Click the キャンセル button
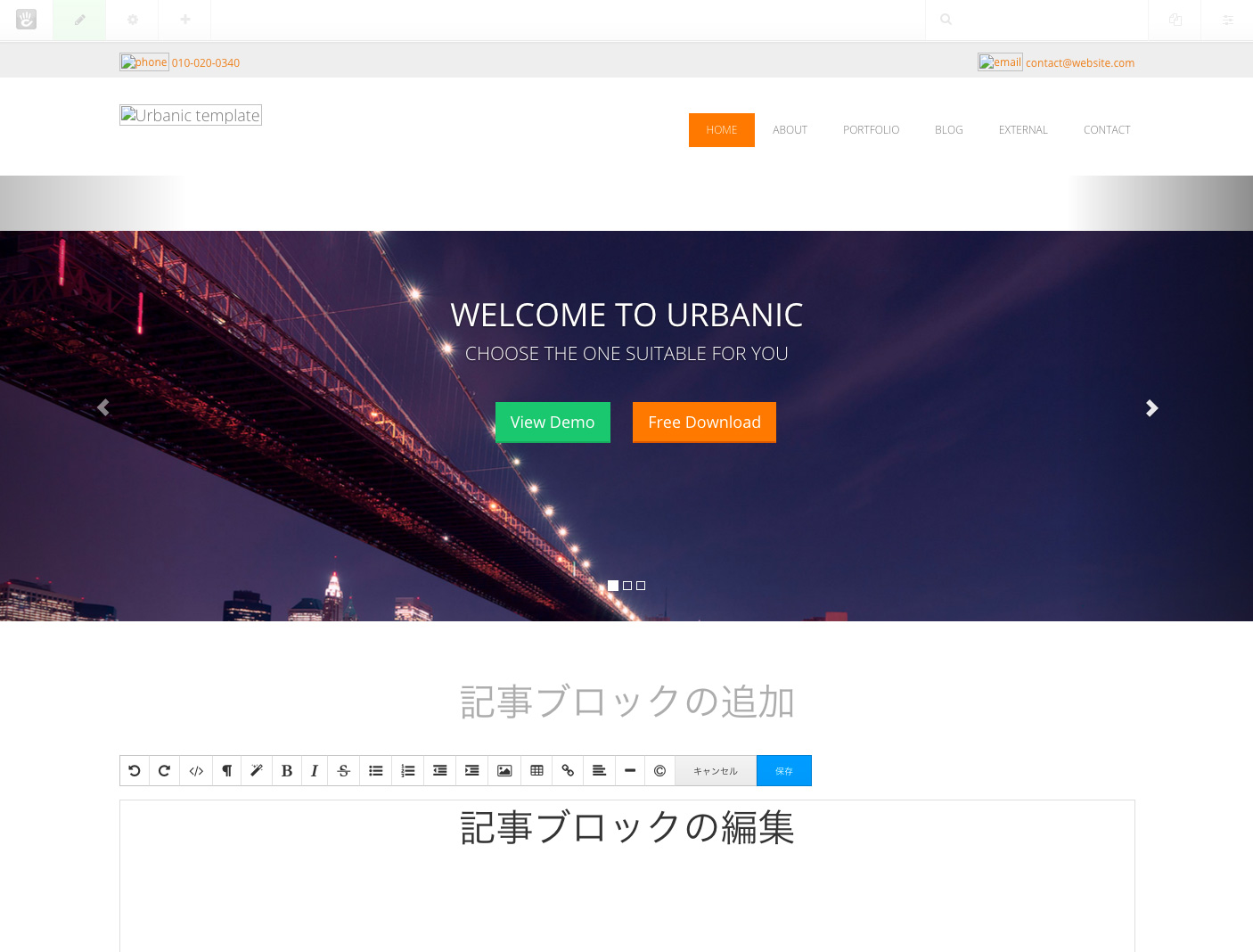Viewport: 1253px width, 952px height. click(x=716, y=771)
